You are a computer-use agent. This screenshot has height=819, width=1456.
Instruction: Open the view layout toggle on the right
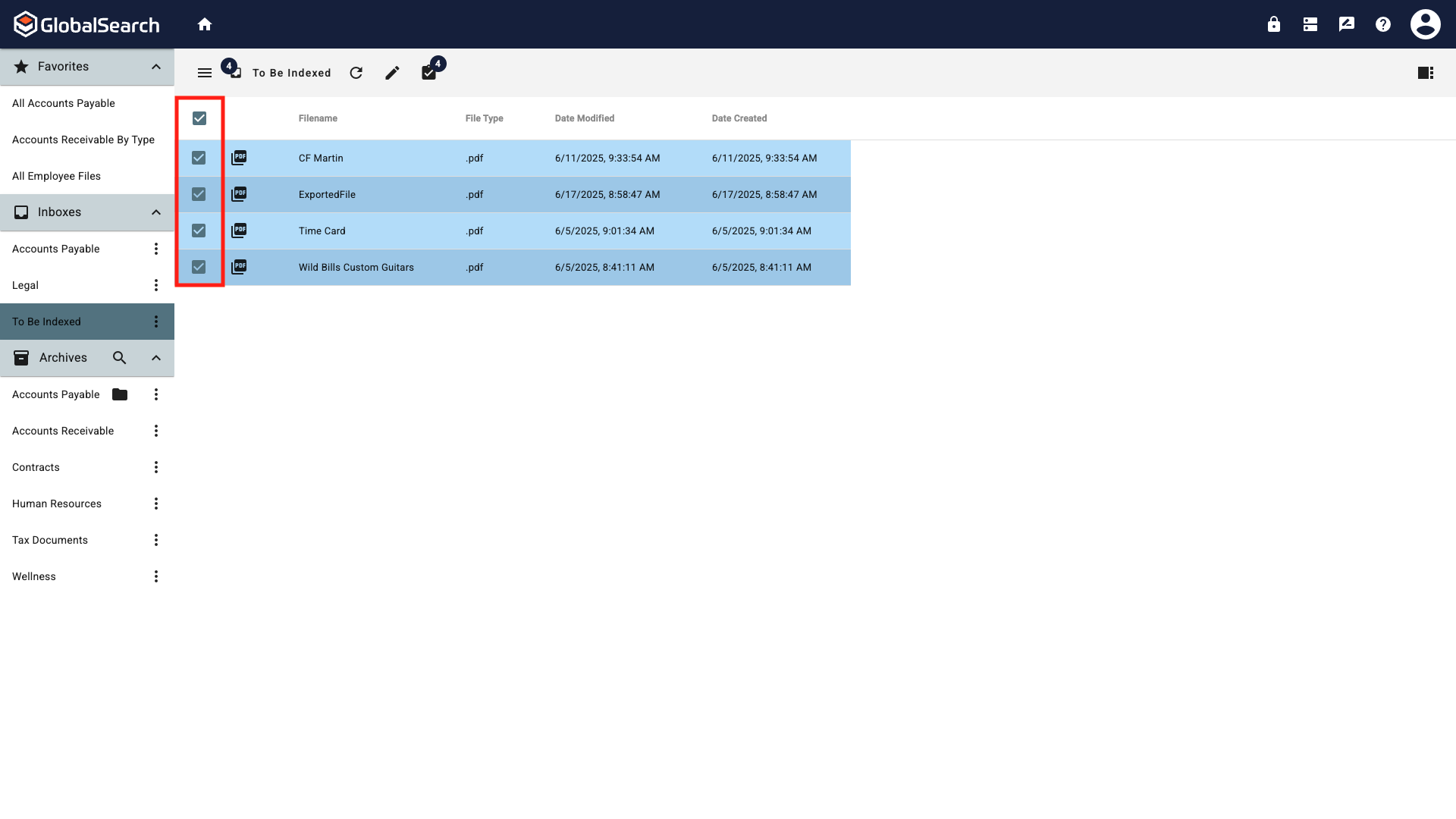click(x=1426, y=73)
